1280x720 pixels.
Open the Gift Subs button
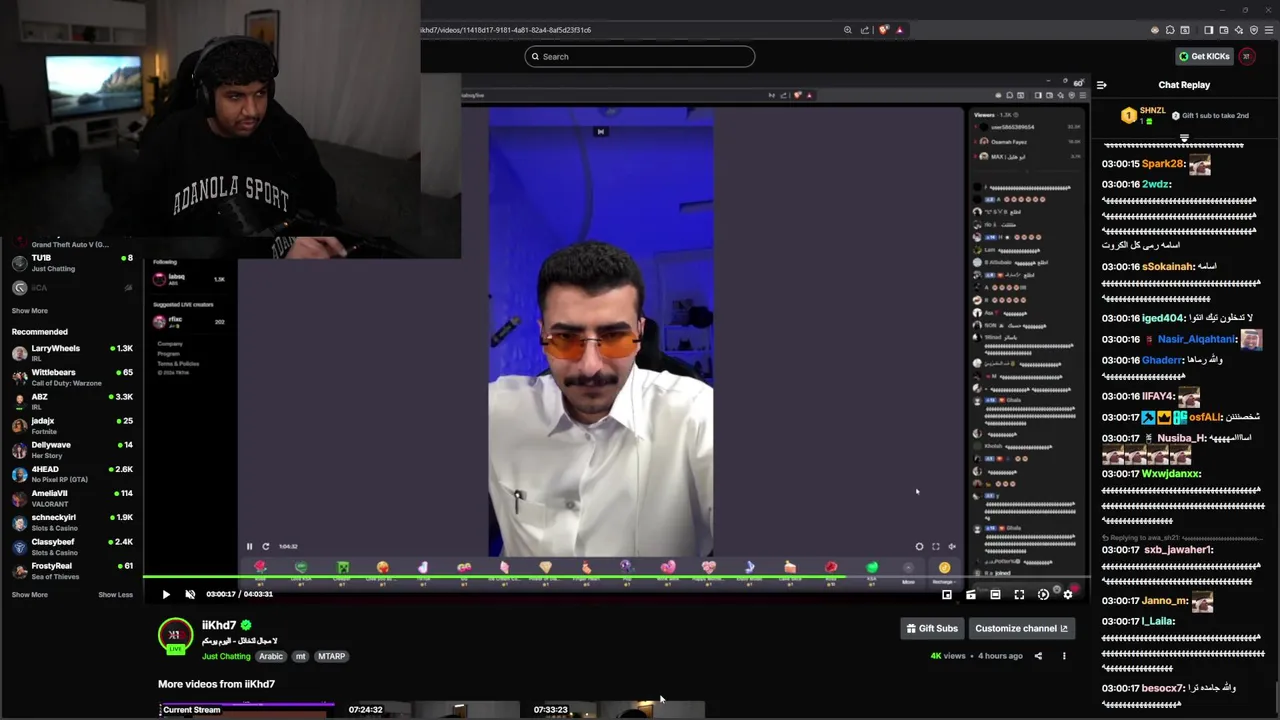[932, 628]
